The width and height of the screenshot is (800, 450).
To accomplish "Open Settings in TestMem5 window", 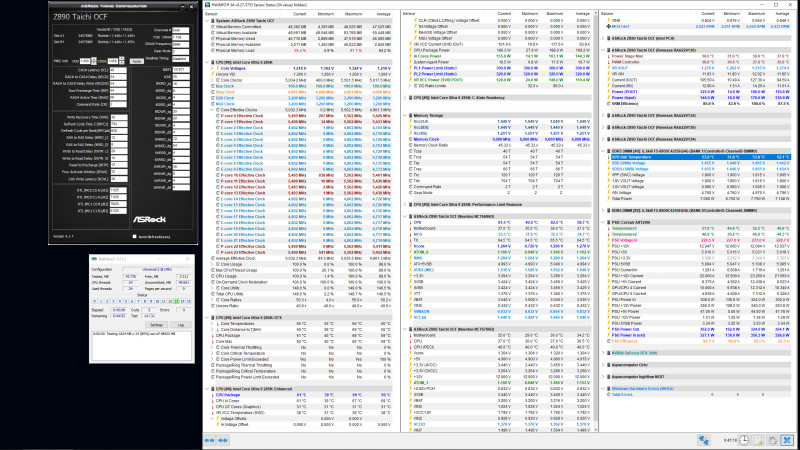I will (156, 324).
